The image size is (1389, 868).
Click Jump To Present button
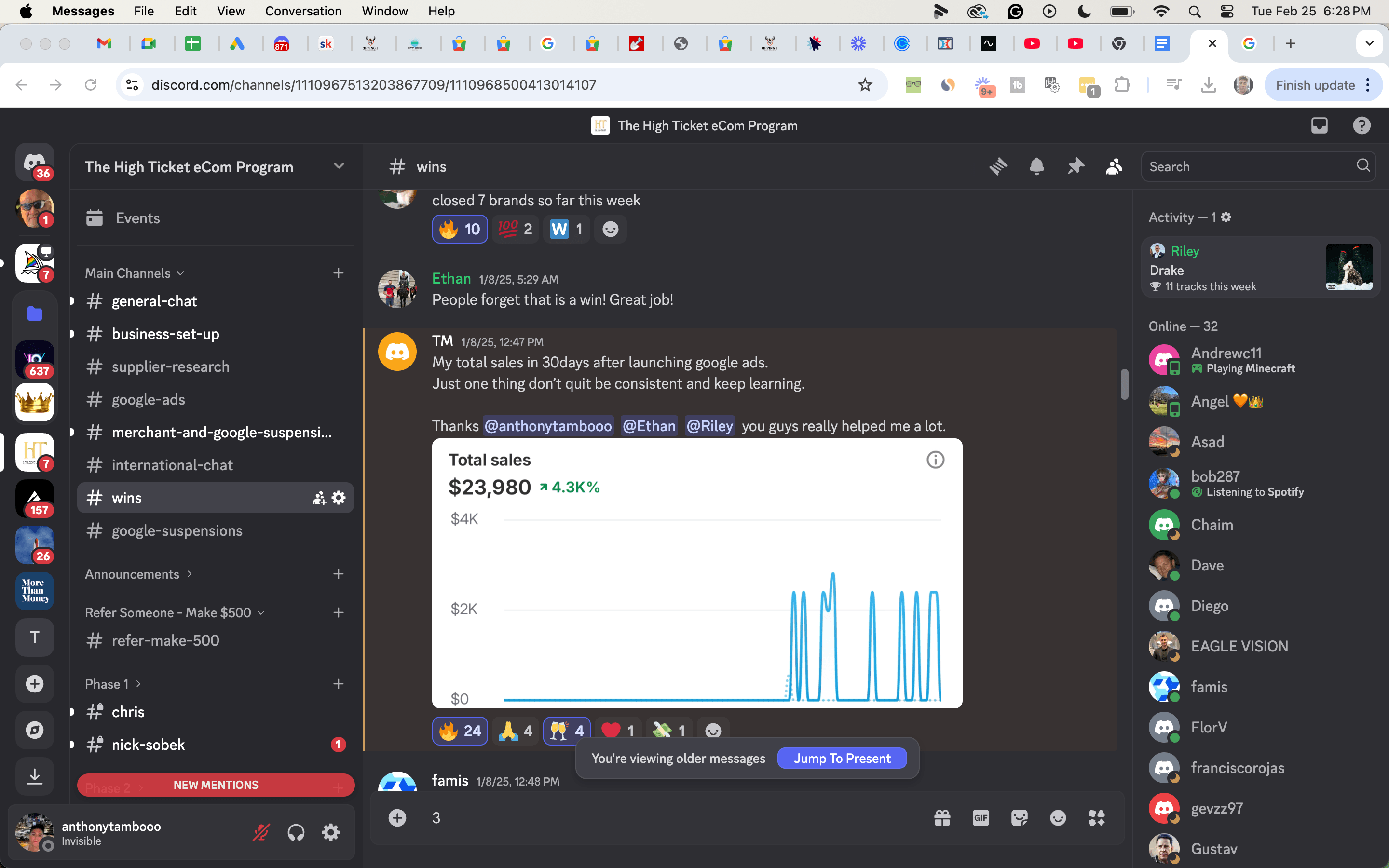click(842, 759)
